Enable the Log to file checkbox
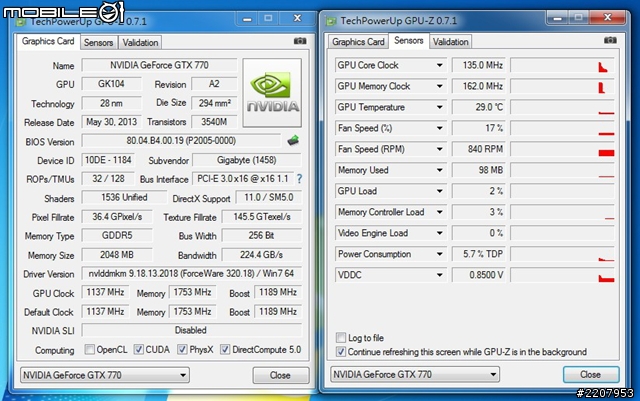 [x=341, y=338]
